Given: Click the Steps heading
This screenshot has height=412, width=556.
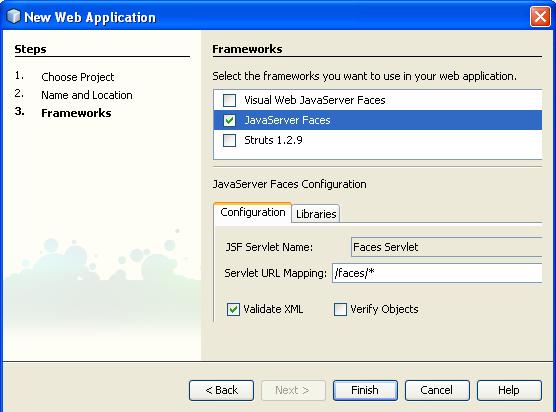Looking at the screenshot, I should pyautogui.click(x=30, y=49).
